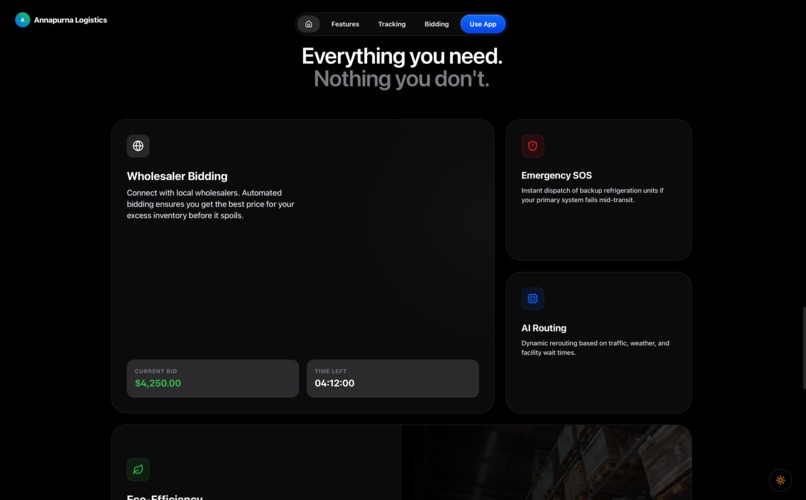Click the TIME LEFT label
This screenshot has width=806, height=500.
tap(331, 371)
